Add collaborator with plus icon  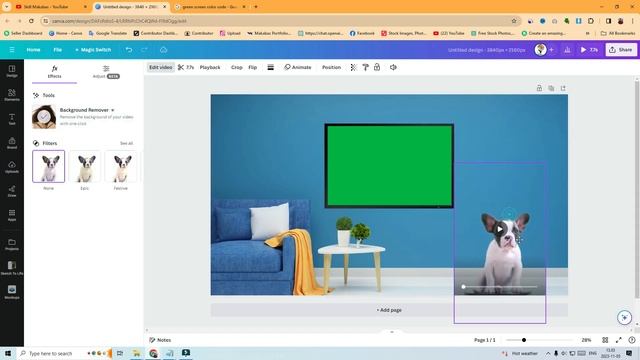coord(551,50)
